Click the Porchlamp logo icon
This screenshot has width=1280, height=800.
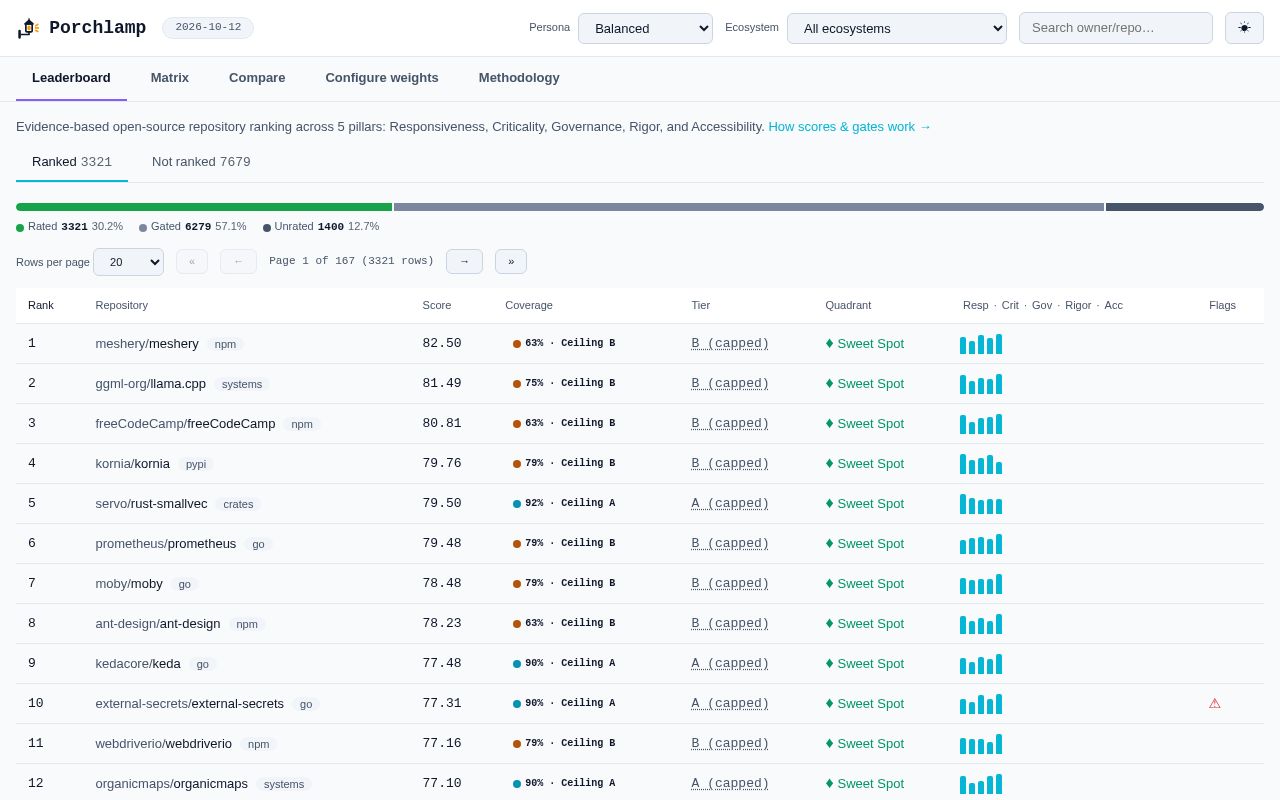tap(28, 28)
